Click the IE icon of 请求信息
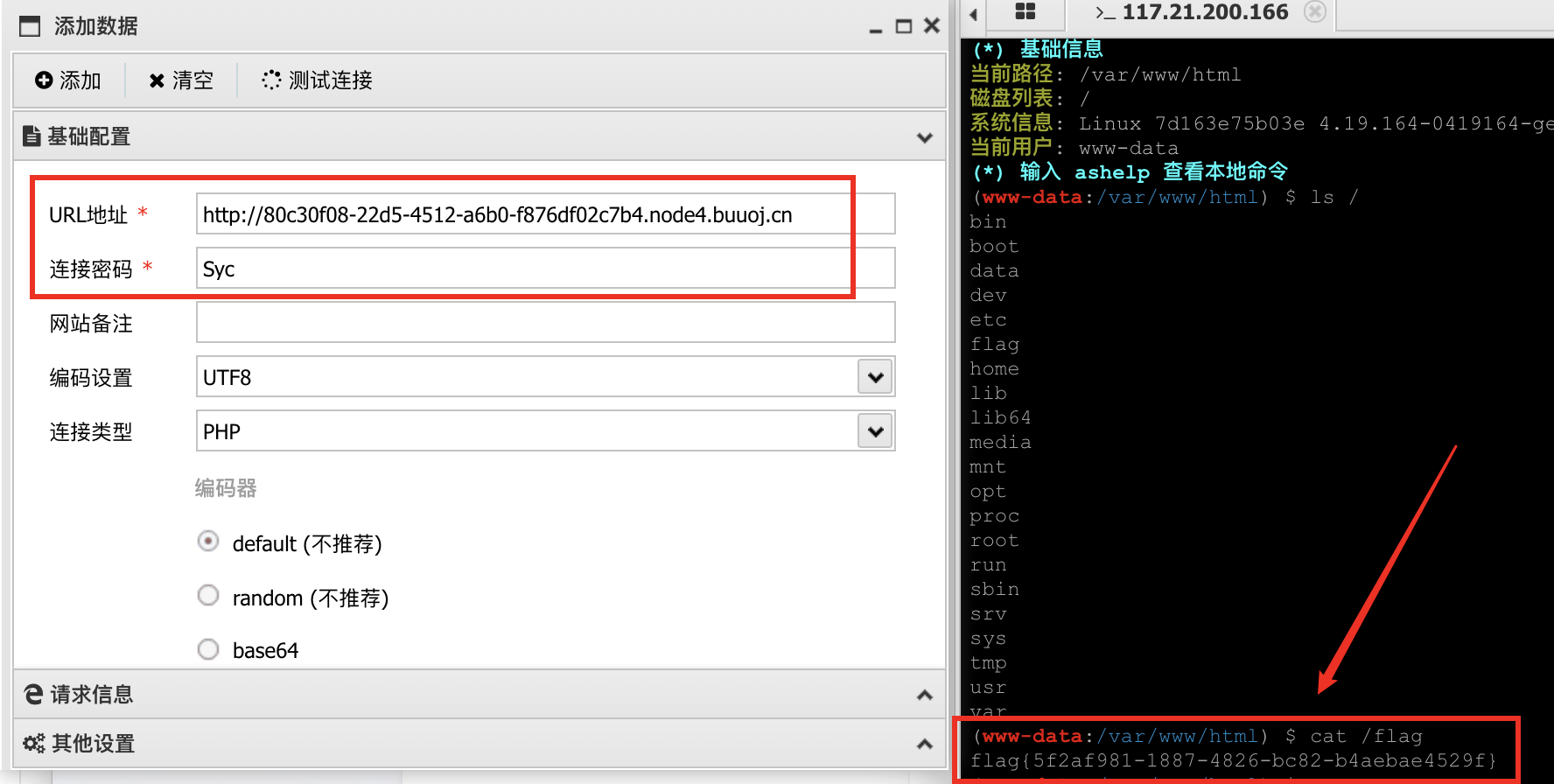This screenshot has height=784, width=1554. pos(33,694)
